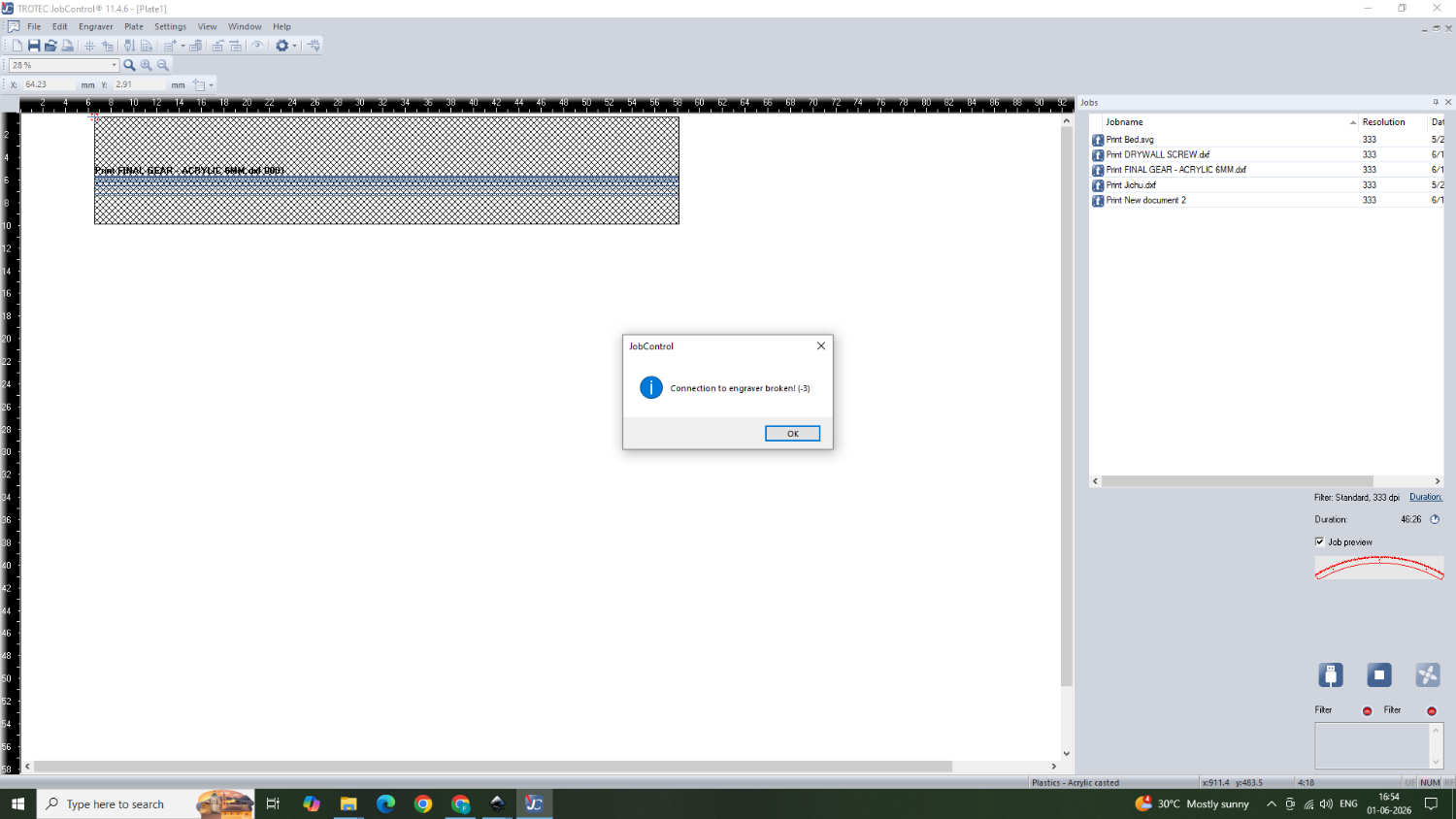Click the Open folder toolbar icon

pyautogui.click(x=50, y=46)
